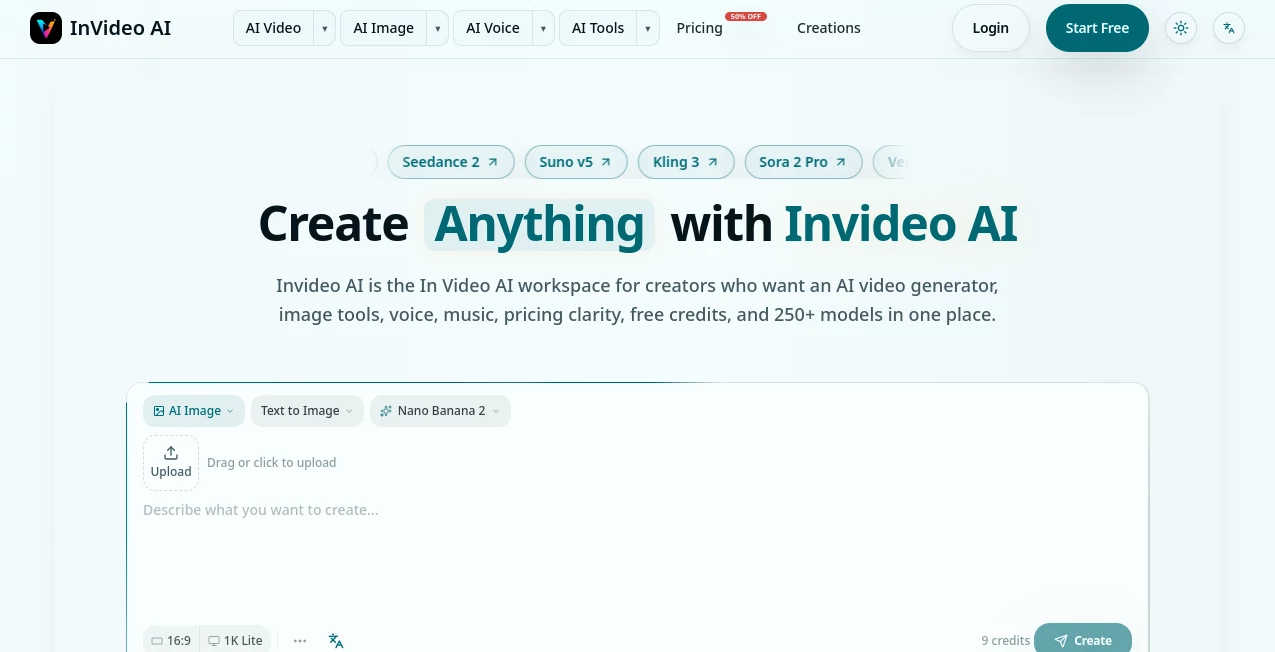Open the AI Image mode selector
This screenshot has width=1275, height=652.
pos(194,410)
